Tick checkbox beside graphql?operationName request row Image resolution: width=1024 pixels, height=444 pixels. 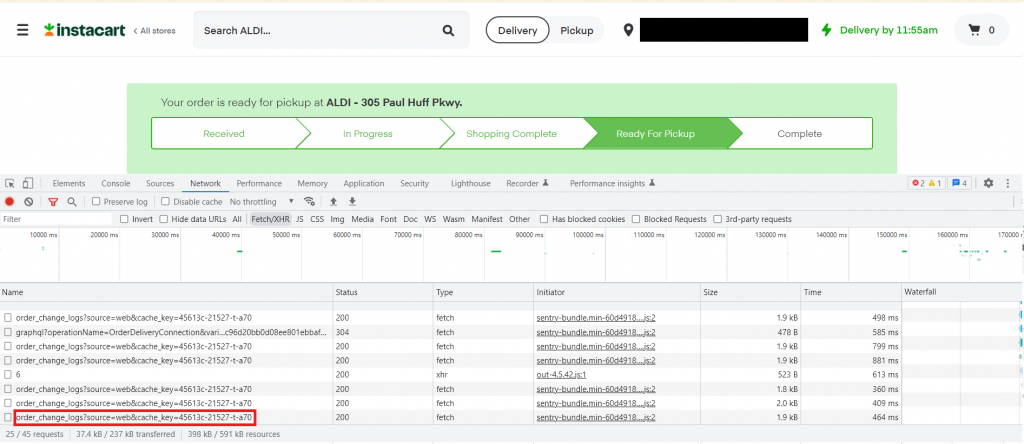pos(8,332)
